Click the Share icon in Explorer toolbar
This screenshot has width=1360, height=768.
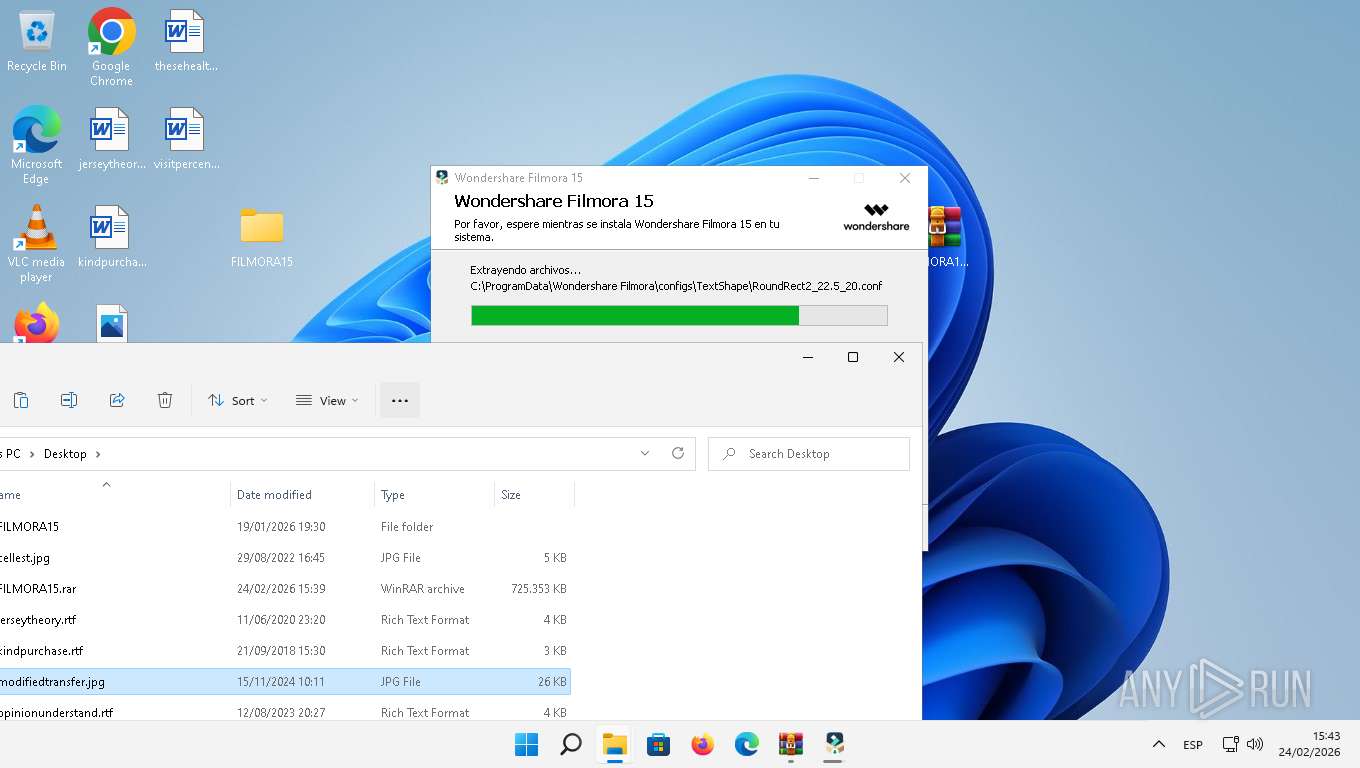(x=117, y=400)
